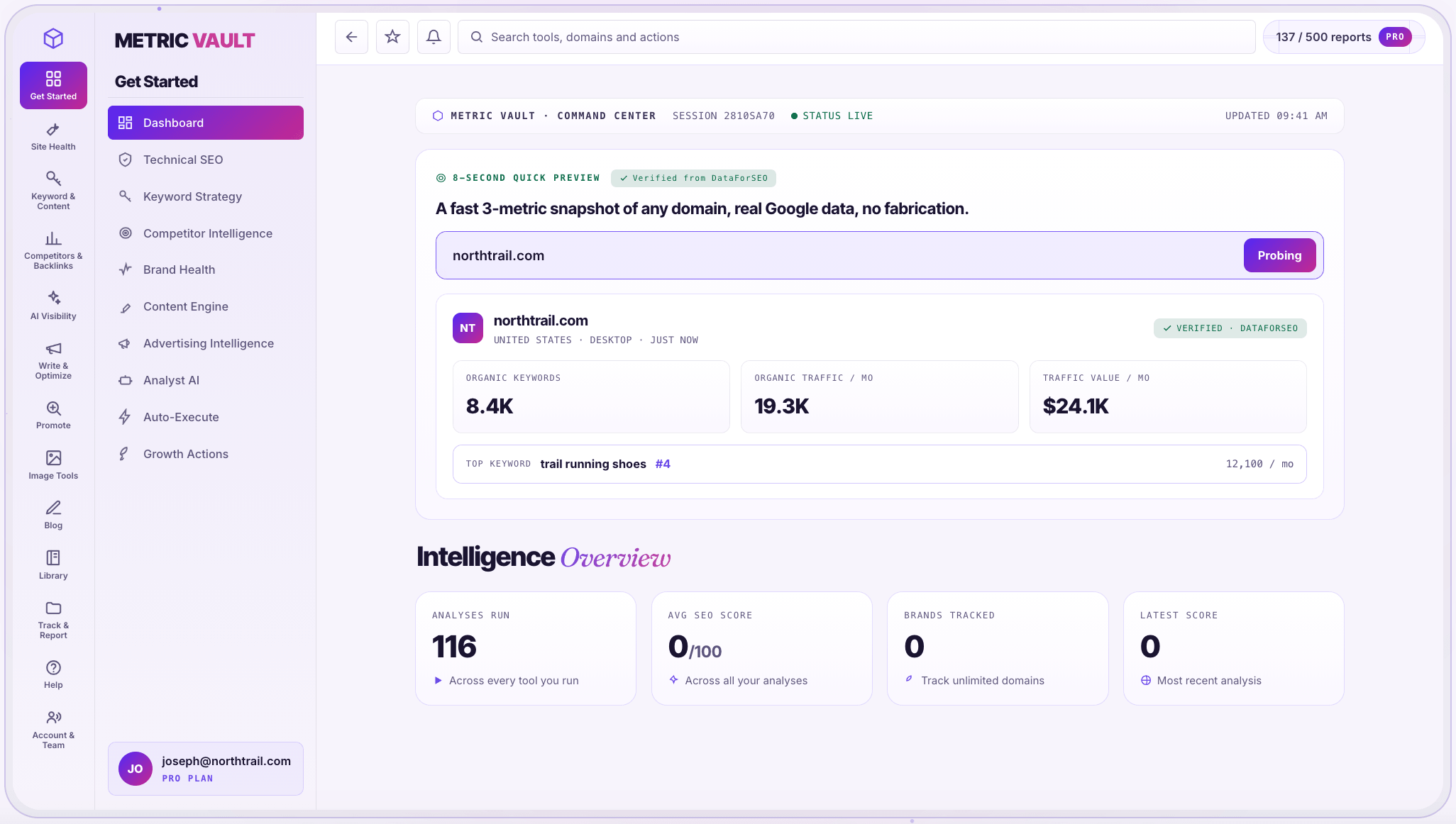Viewport: 1456px width, 824px height.
Task: Click the star favorites icon
Action: point(392,37)
